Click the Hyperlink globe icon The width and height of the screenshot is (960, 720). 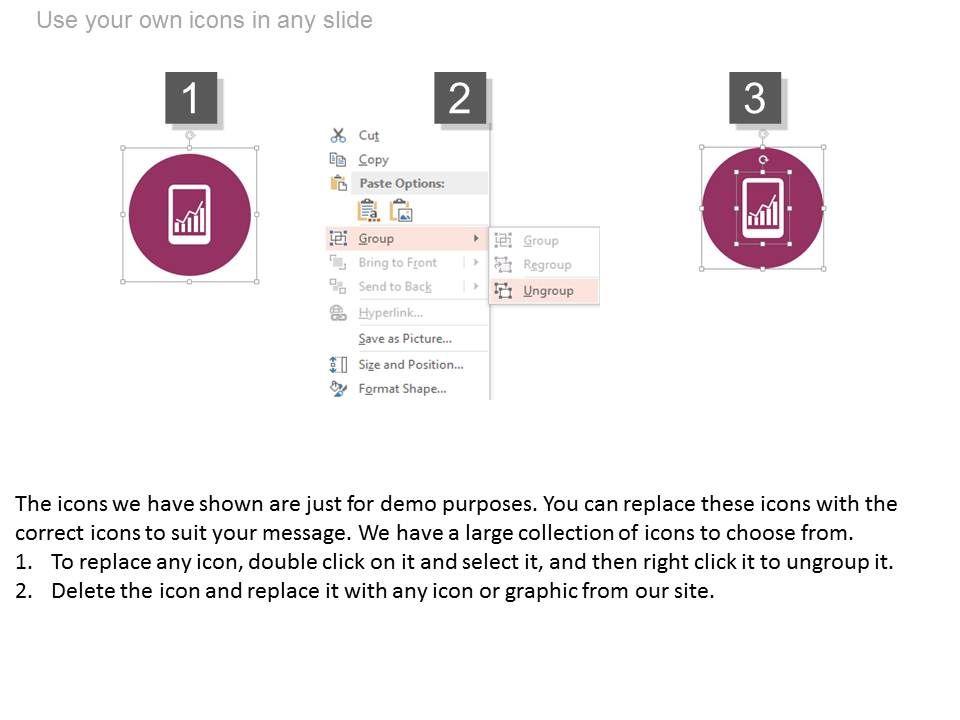pyautogui.click(x=338, y=313)
